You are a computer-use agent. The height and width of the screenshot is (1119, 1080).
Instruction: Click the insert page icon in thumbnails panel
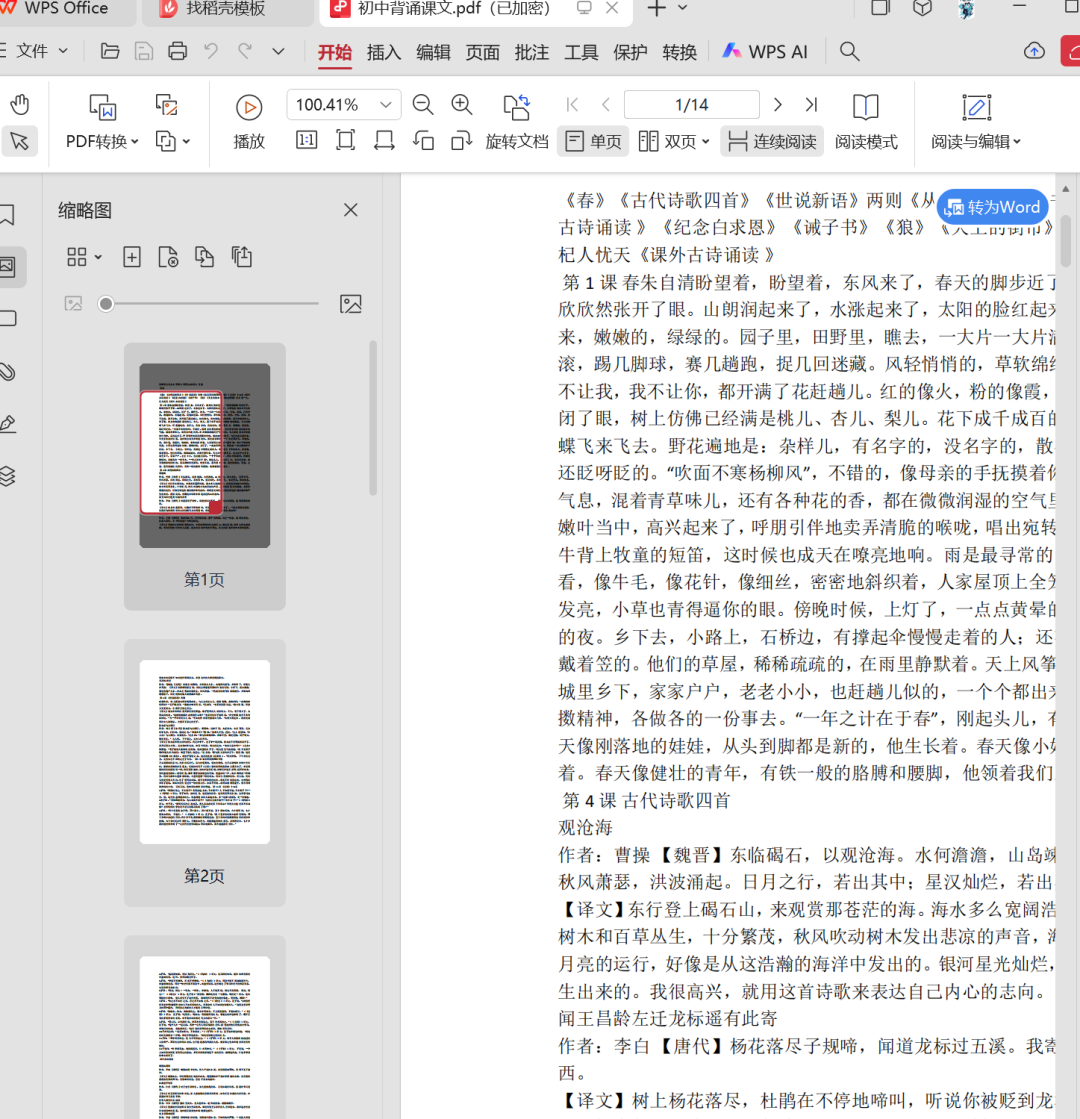(x=131, y=257)
